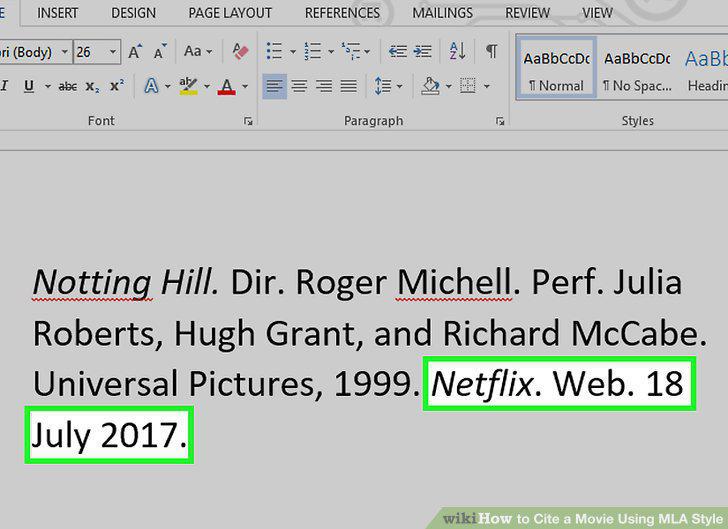Screen dimensions: 728x529
Task: Click the text "July 2017."
Action: 109,435
